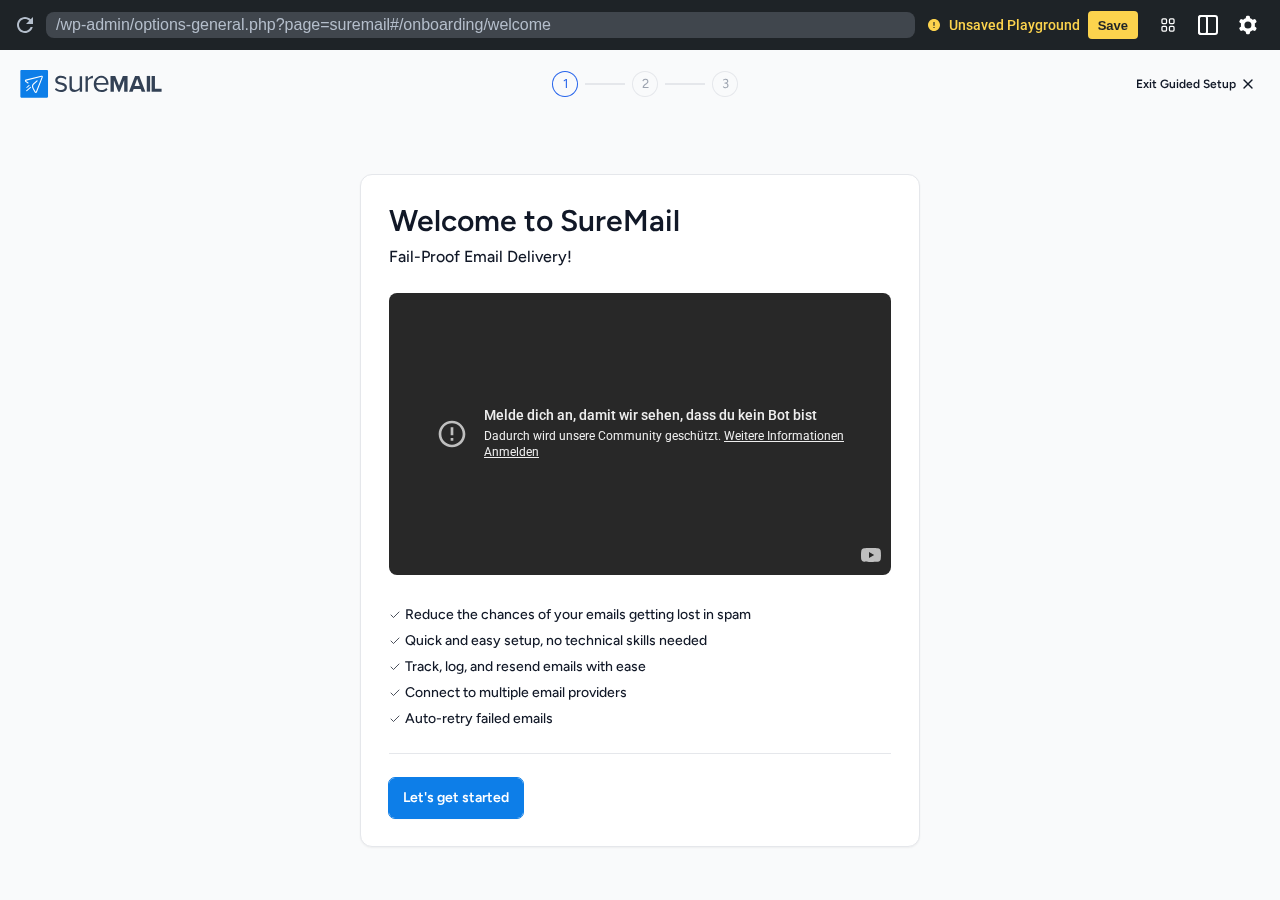The height and width of the screenshot is (900, 1280).
Task: Close guided setup with X icon
Action: 1248,84
